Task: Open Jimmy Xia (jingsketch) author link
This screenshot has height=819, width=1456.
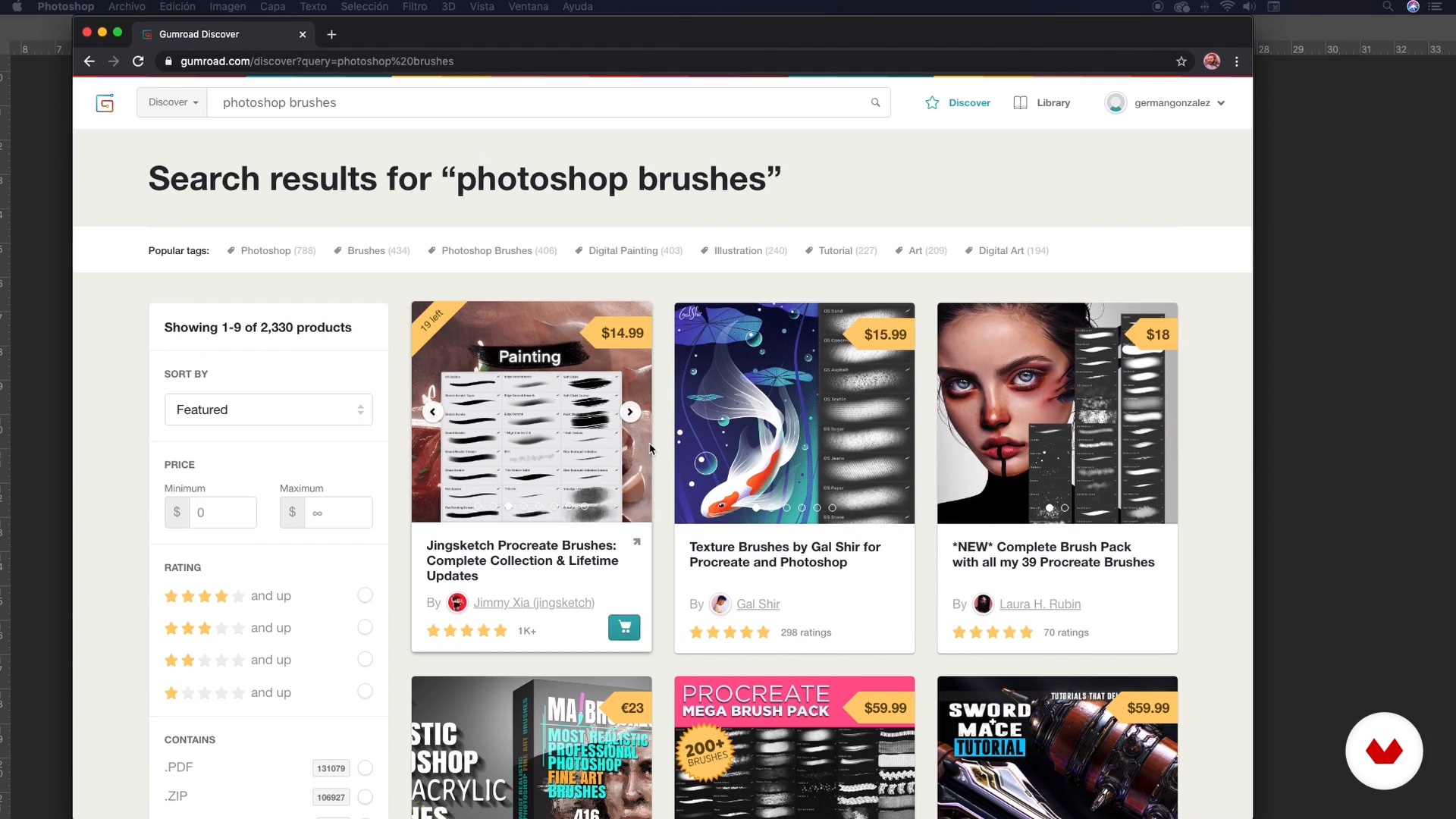Action: tap(534, 603)
